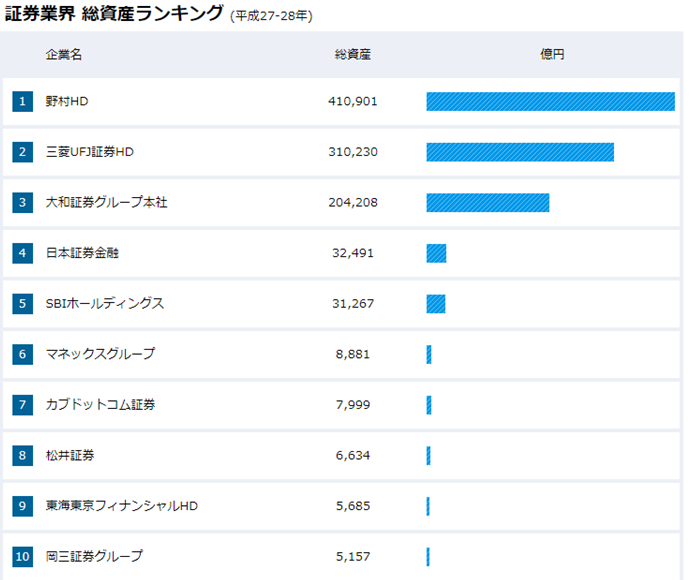Click the total assets value 310,230
This screenshot has height=580, width=695.
tap(353, 152)
